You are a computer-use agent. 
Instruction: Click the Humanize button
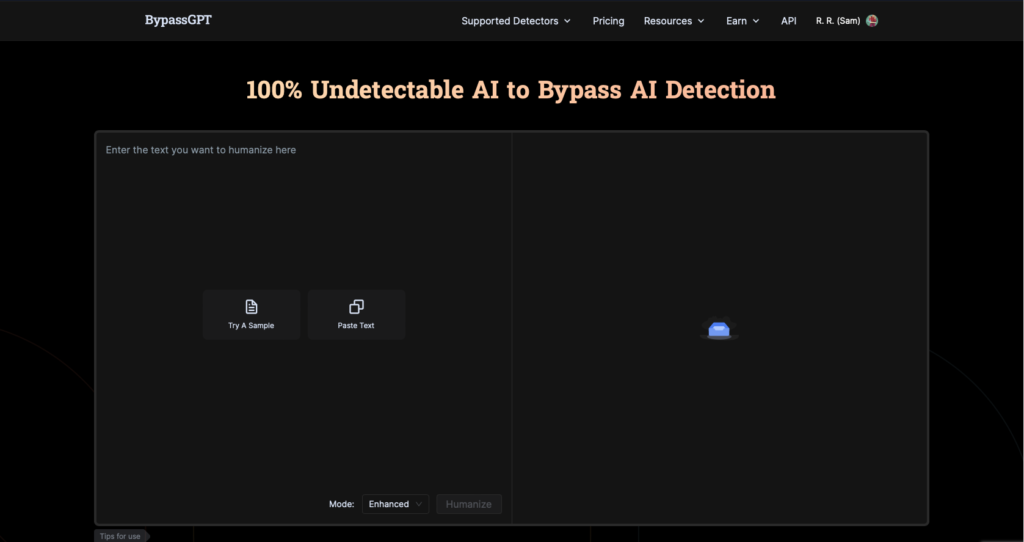[469, 504]
